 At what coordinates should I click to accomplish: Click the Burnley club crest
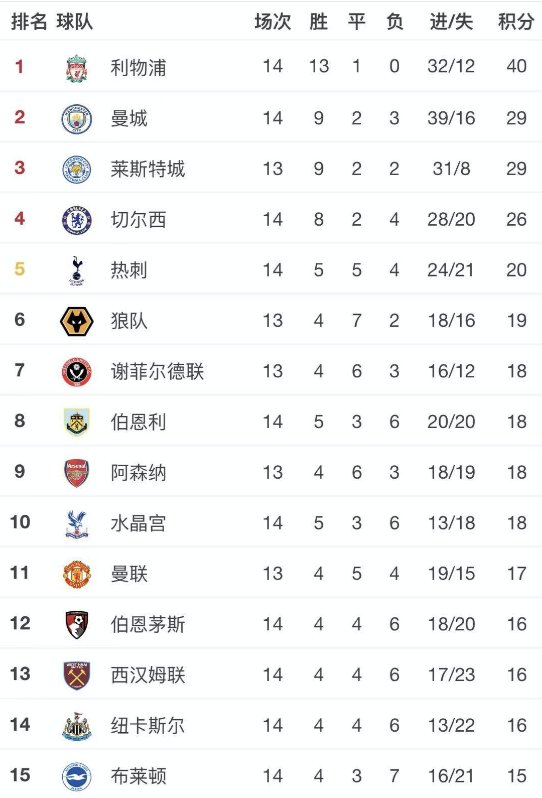click(x=77, y=422)
